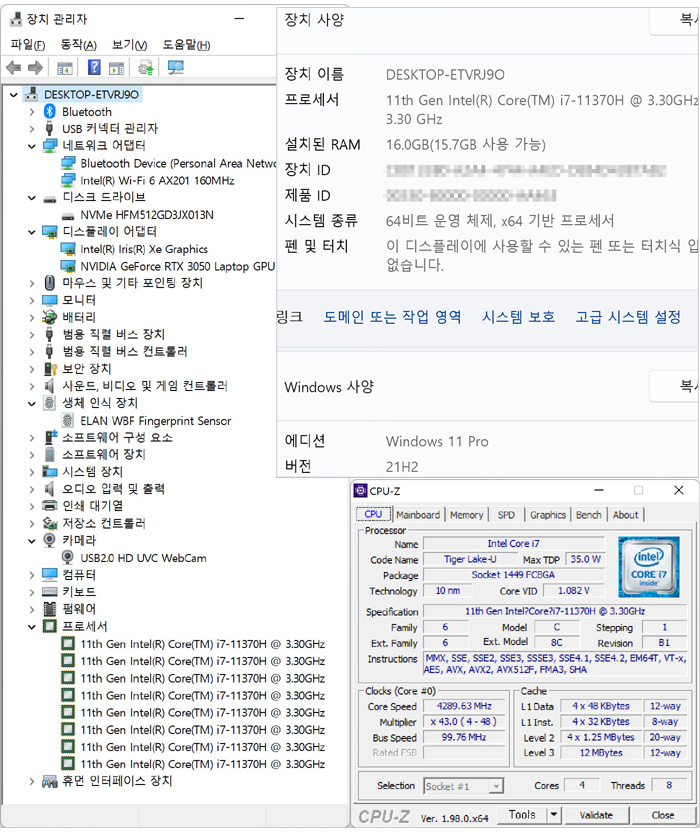Expand the 시스템 장치 category
Image resolution: width=700 pixels, height=832 pixels.
32,472
